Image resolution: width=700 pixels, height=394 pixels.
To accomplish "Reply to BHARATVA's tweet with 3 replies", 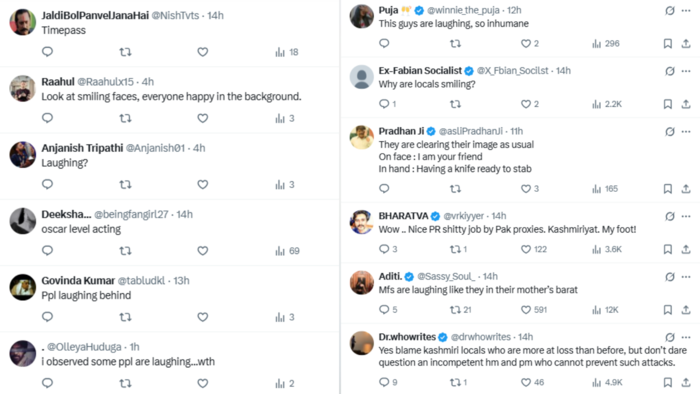I will click(388, 249).
